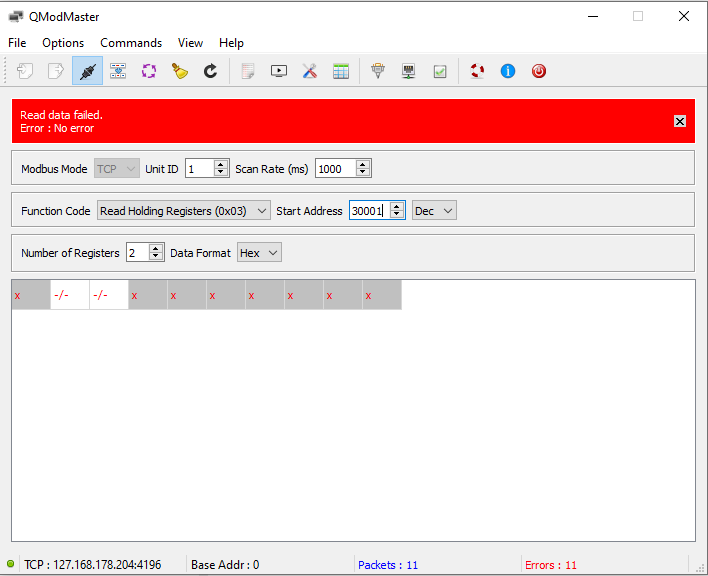Open the Tools wrench-and-screwdriver icon
The width and height of the screenshot is (708, 576).
(x=310, y=71)
